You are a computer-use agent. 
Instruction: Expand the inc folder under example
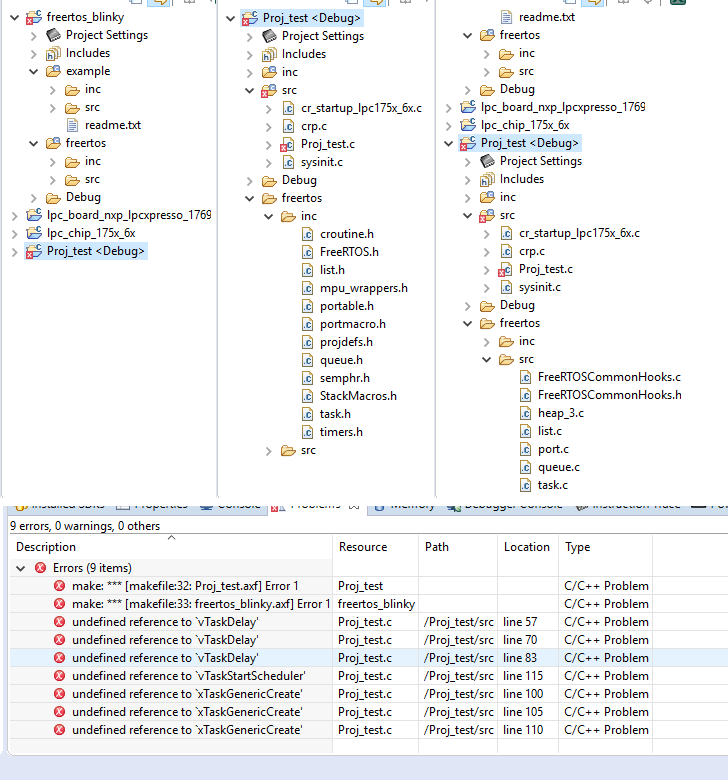tap(53, 90)
